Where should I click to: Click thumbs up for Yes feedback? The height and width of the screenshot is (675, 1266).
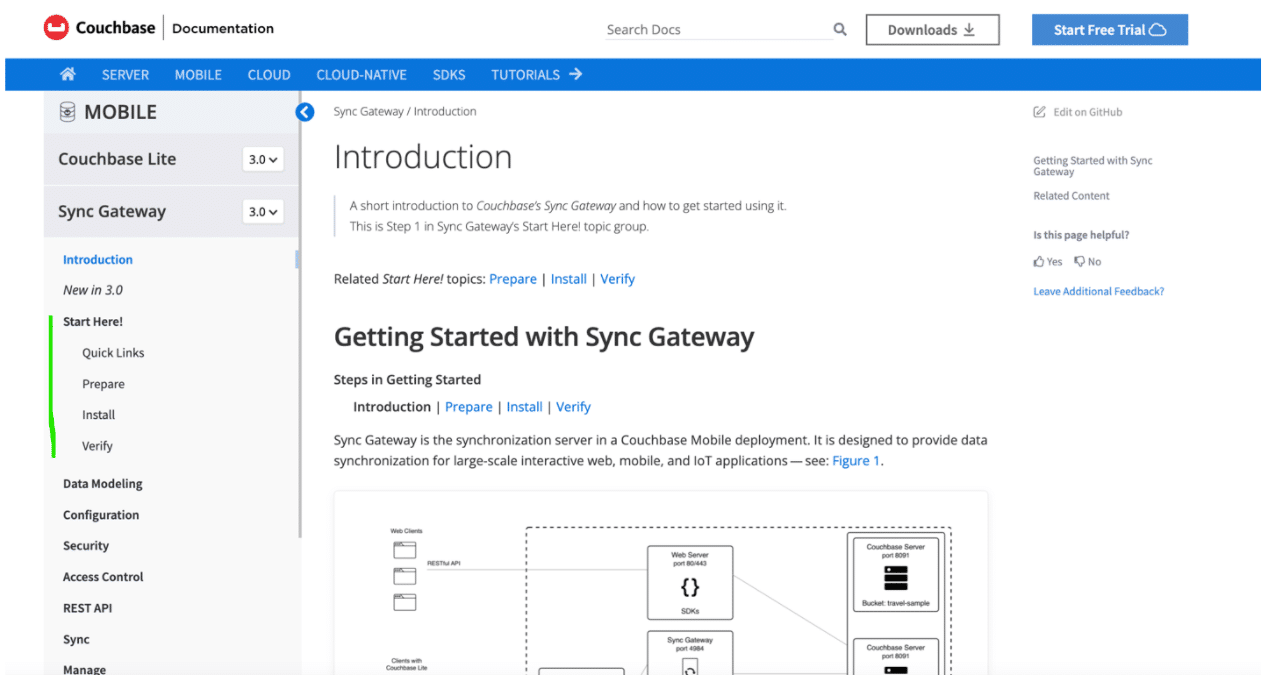(x=1038, y=261)
